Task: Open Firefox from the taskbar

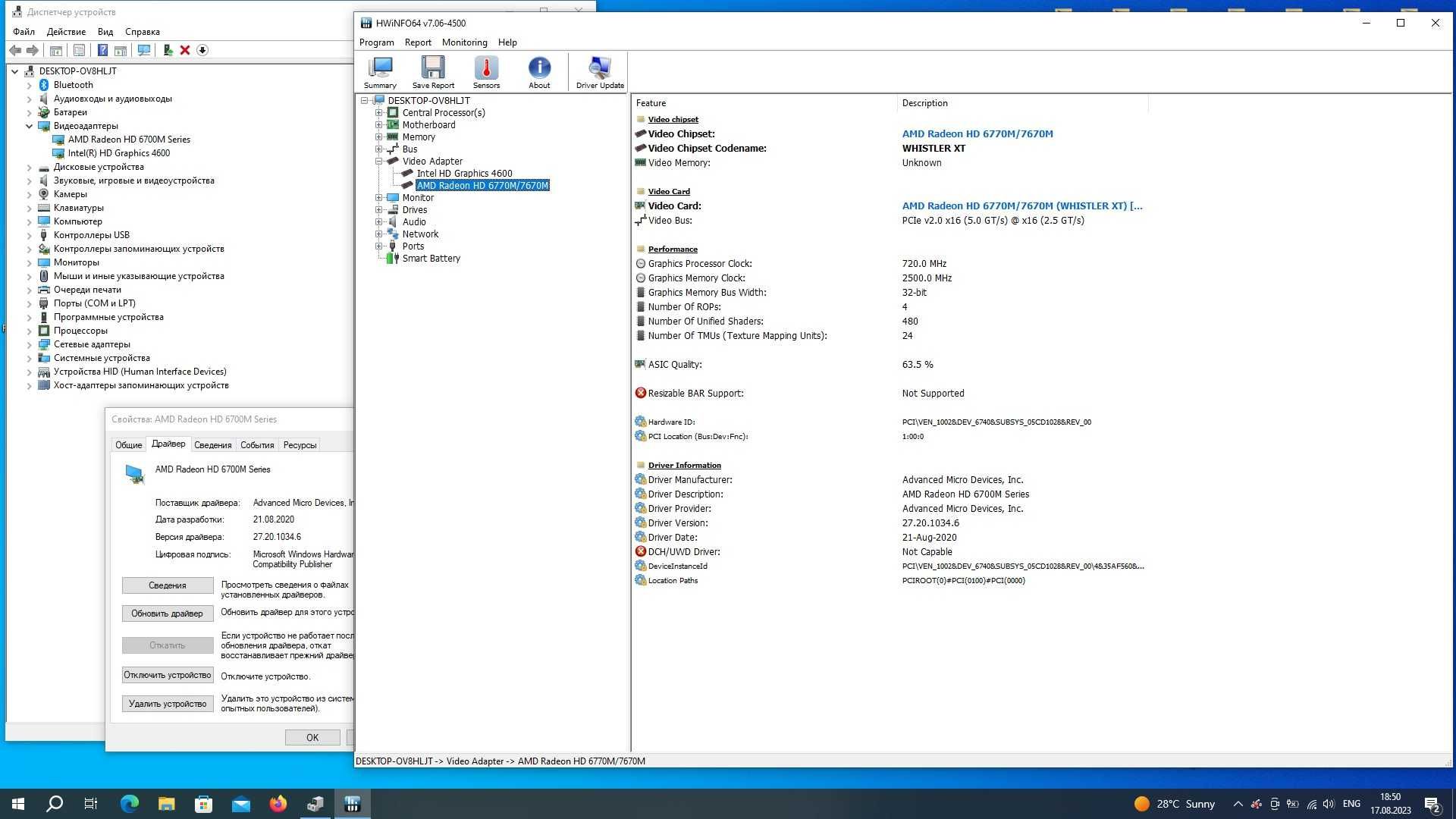Action: click(x=278, y=804)
